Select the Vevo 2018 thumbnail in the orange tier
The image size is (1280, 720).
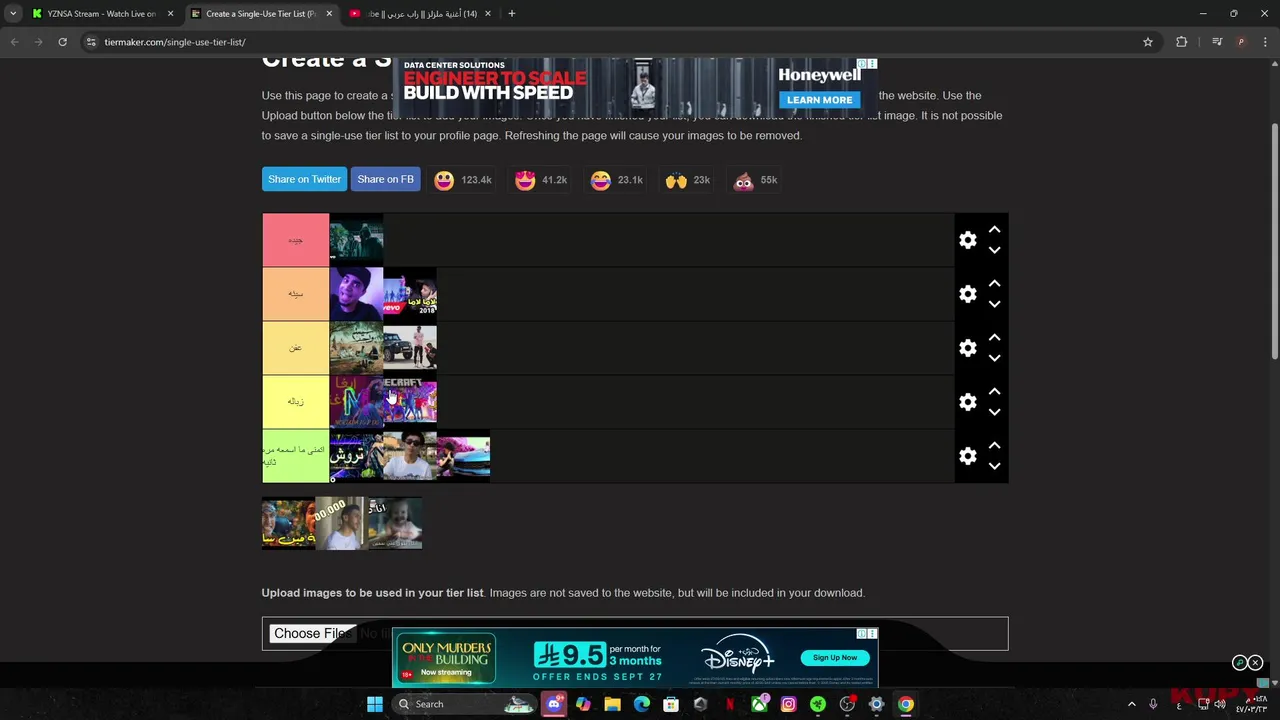(410, 294)
